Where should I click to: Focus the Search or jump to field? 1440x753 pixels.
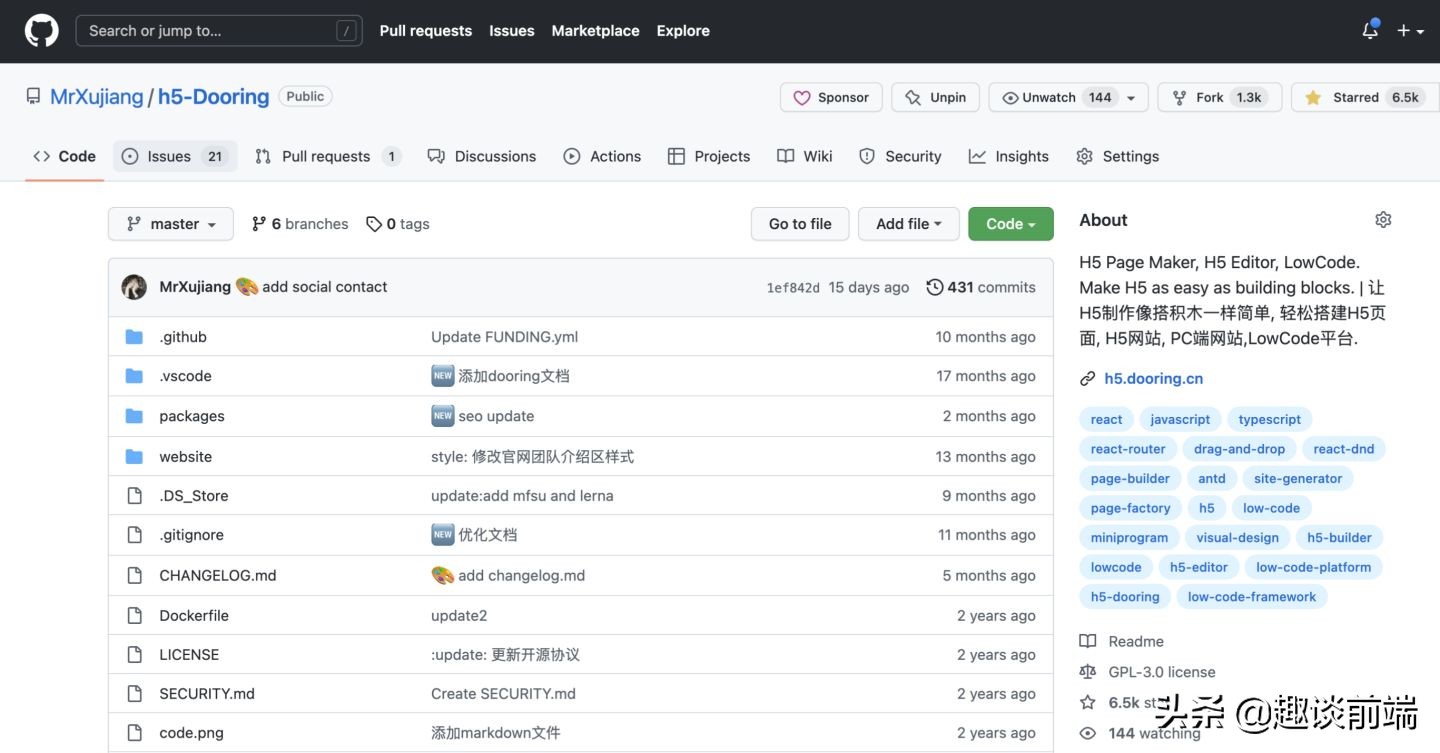pos(219,31)
